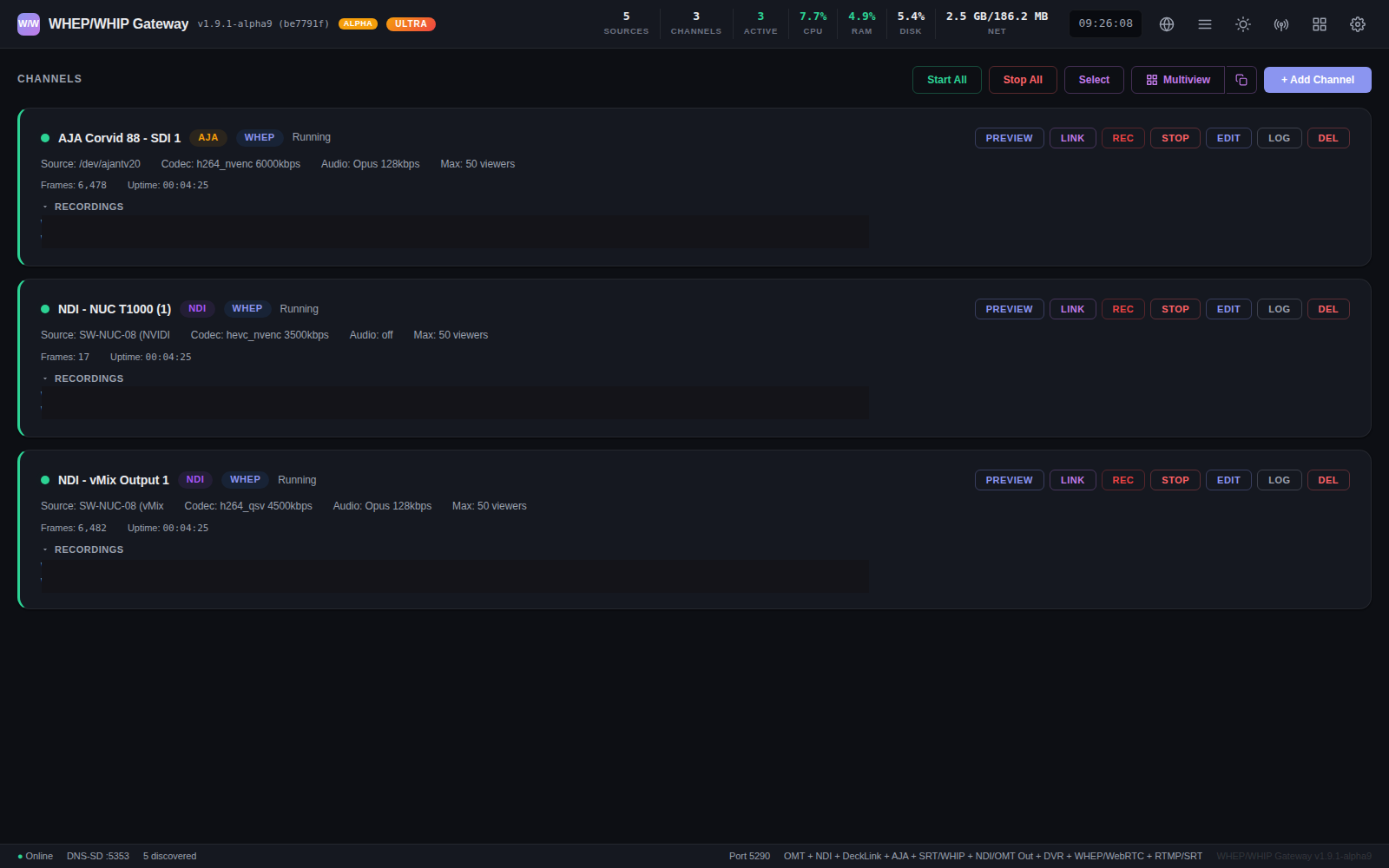Stop the NDI - NUC T1000 channel
Image resolution: width=1389 pixels, height=868 pixels.
(1175, 309)
